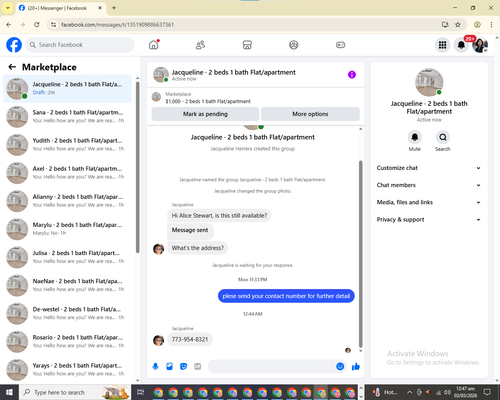Click the Search Facebook field

(x=80, y=45)
